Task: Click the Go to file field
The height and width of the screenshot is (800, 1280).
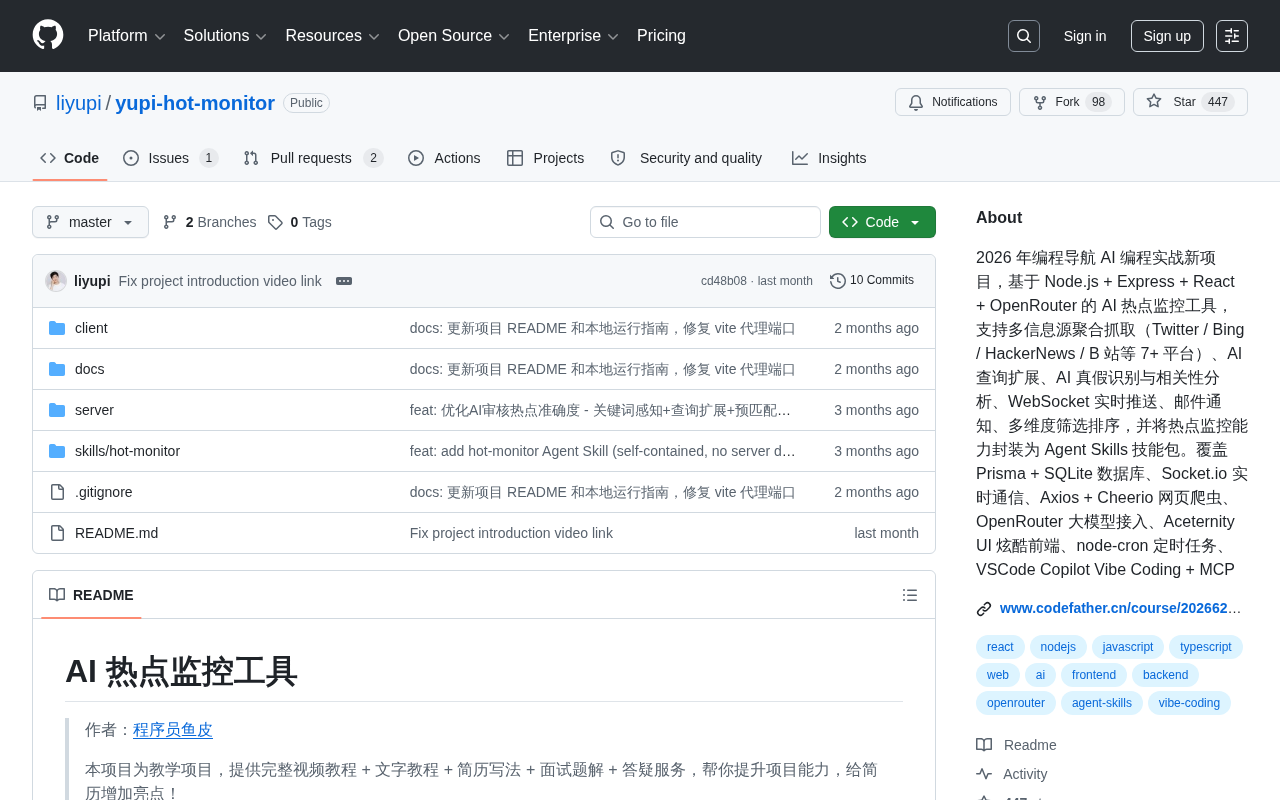Action: coord(705,222)
